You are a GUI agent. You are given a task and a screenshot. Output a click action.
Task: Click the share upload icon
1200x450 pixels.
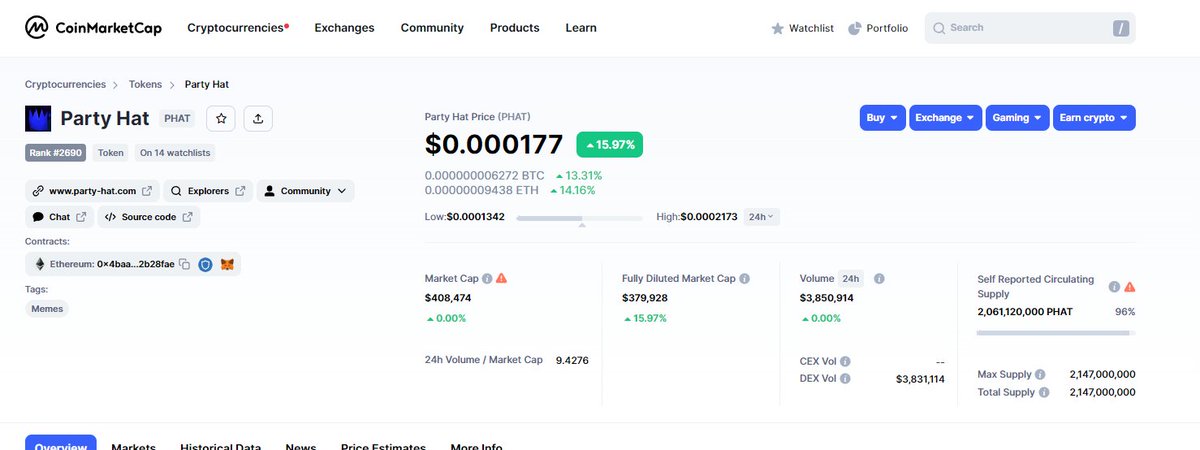258,118
